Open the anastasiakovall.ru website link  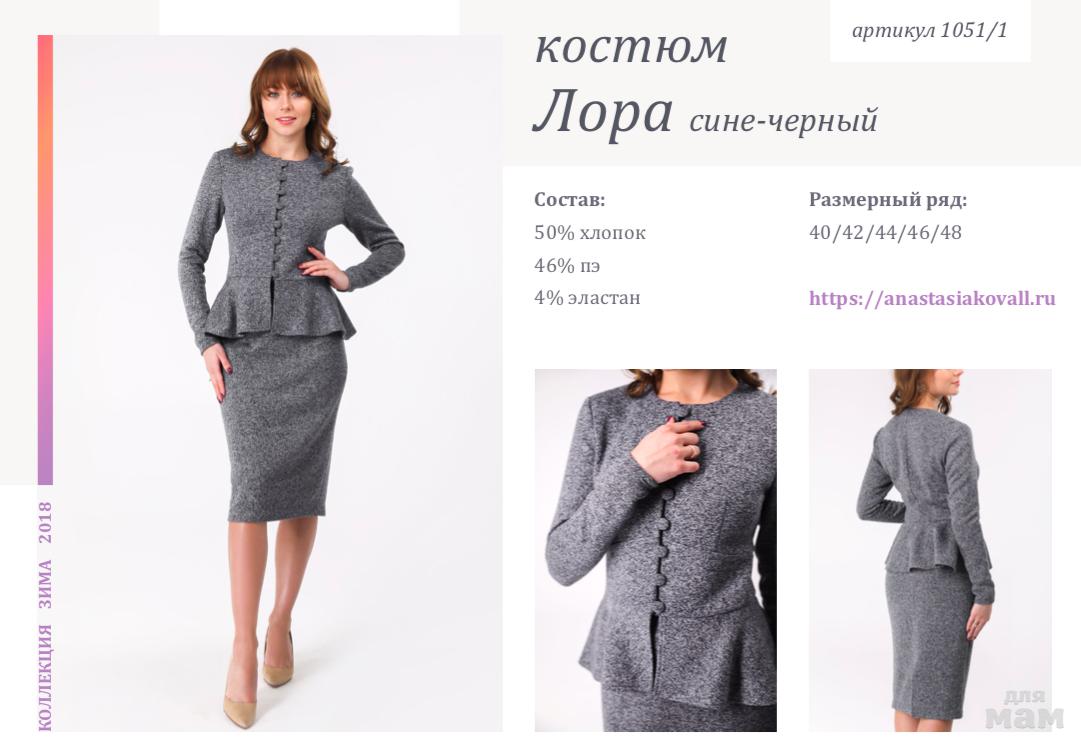point(932,298)
